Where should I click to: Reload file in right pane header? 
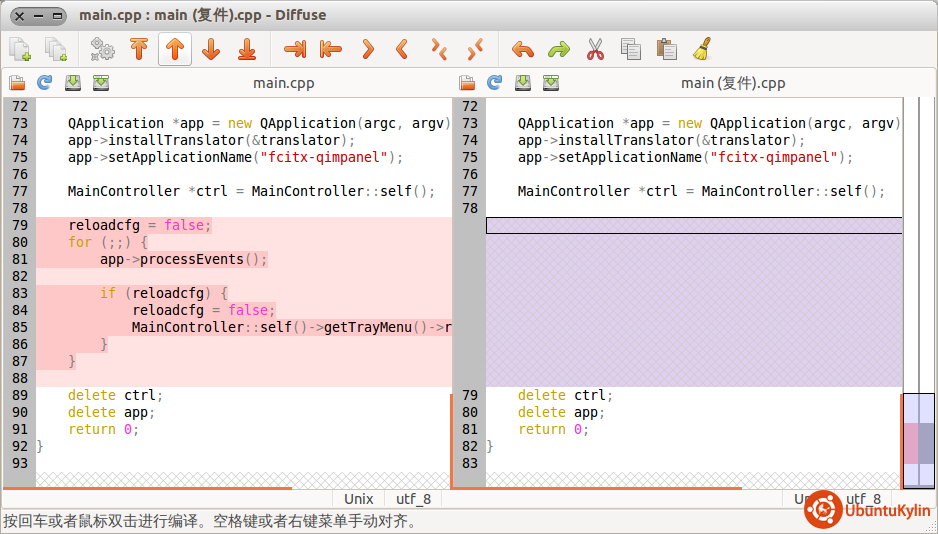[495, 83]
